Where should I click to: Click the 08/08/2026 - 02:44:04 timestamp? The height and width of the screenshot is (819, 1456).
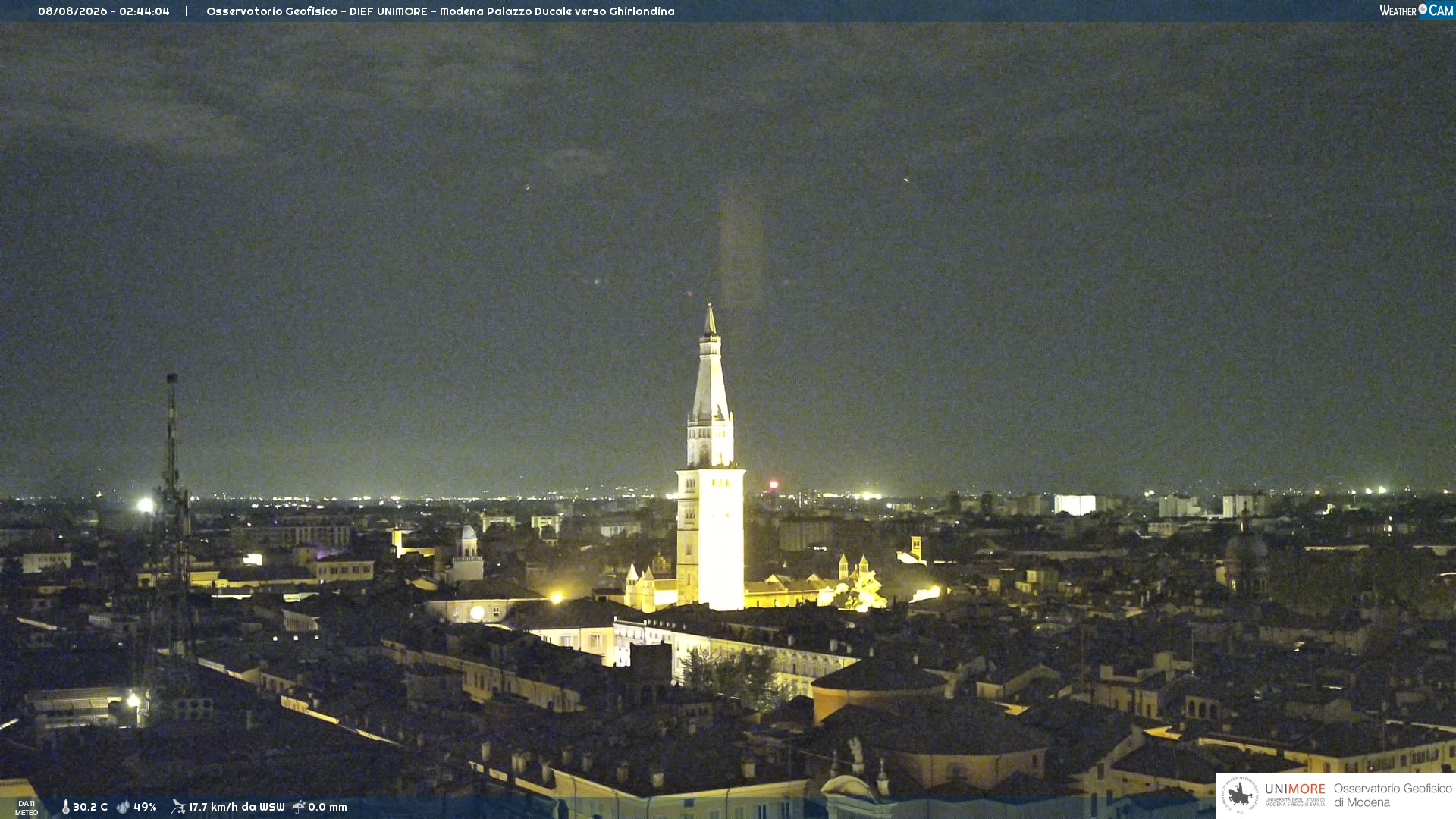tap(104, 11)
